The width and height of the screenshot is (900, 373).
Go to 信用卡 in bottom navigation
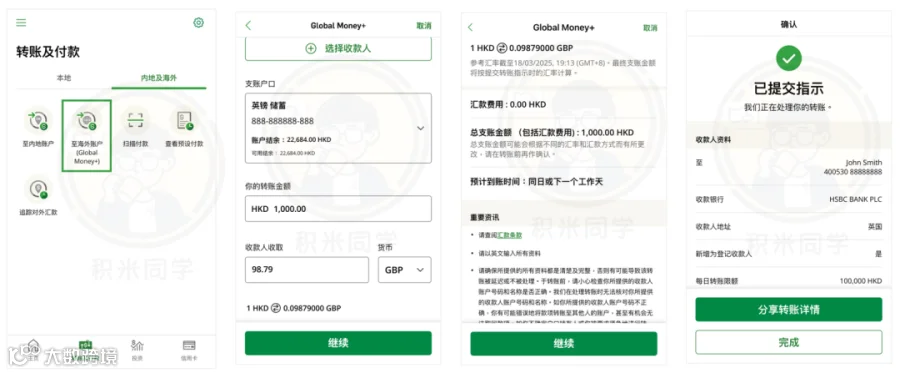[189, 351]
